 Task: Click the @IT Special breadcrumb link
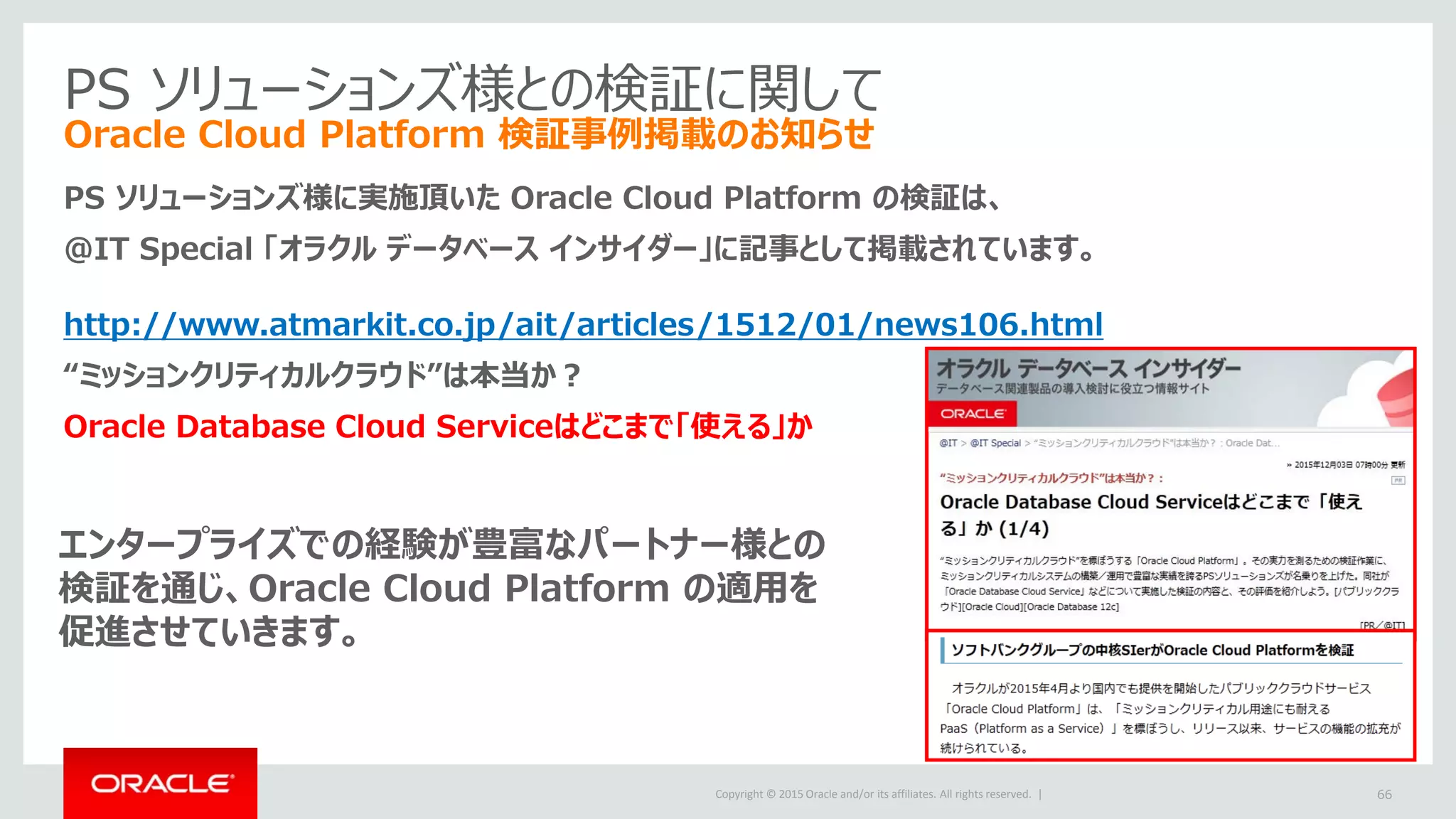pyautogui.click(x=995, y=443)
